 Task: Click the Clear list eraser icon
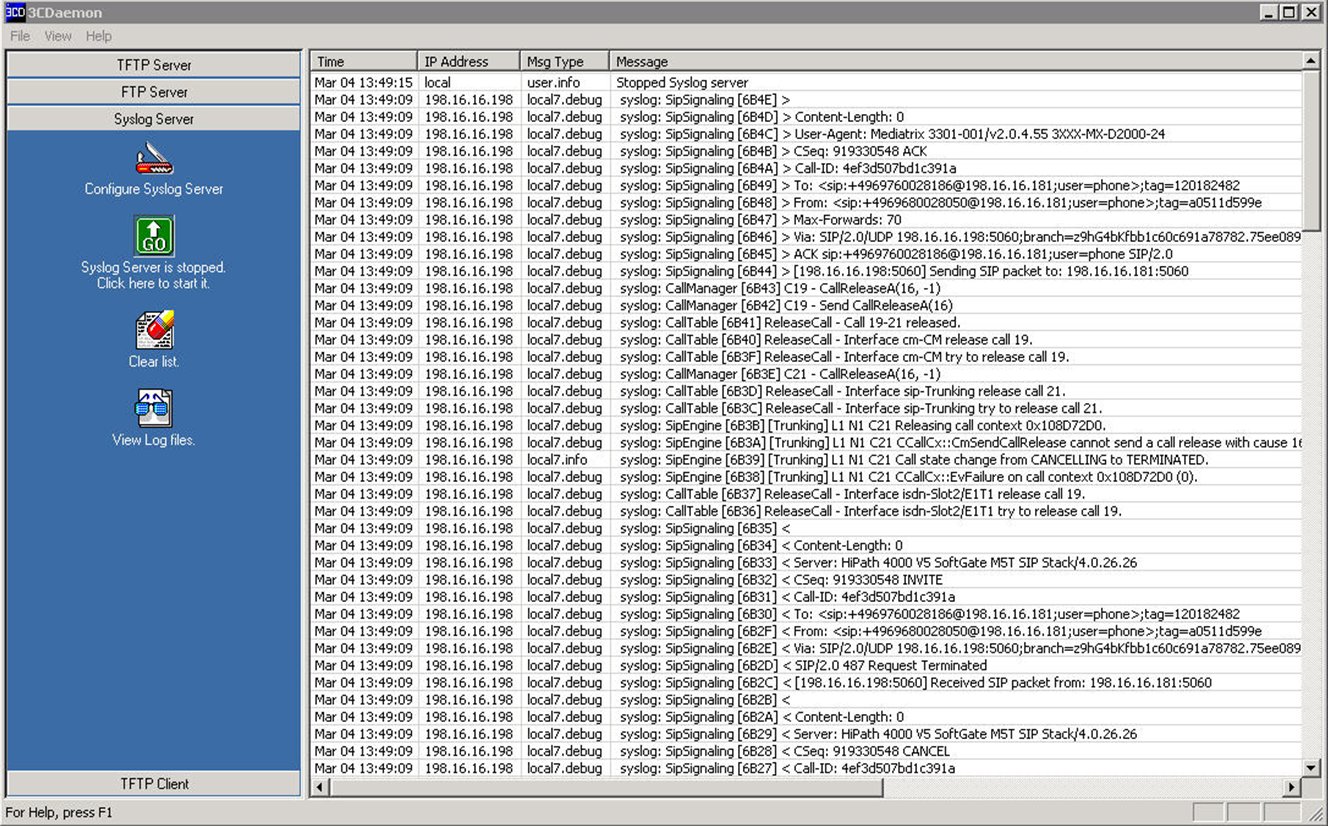click(x=154, y=329)
